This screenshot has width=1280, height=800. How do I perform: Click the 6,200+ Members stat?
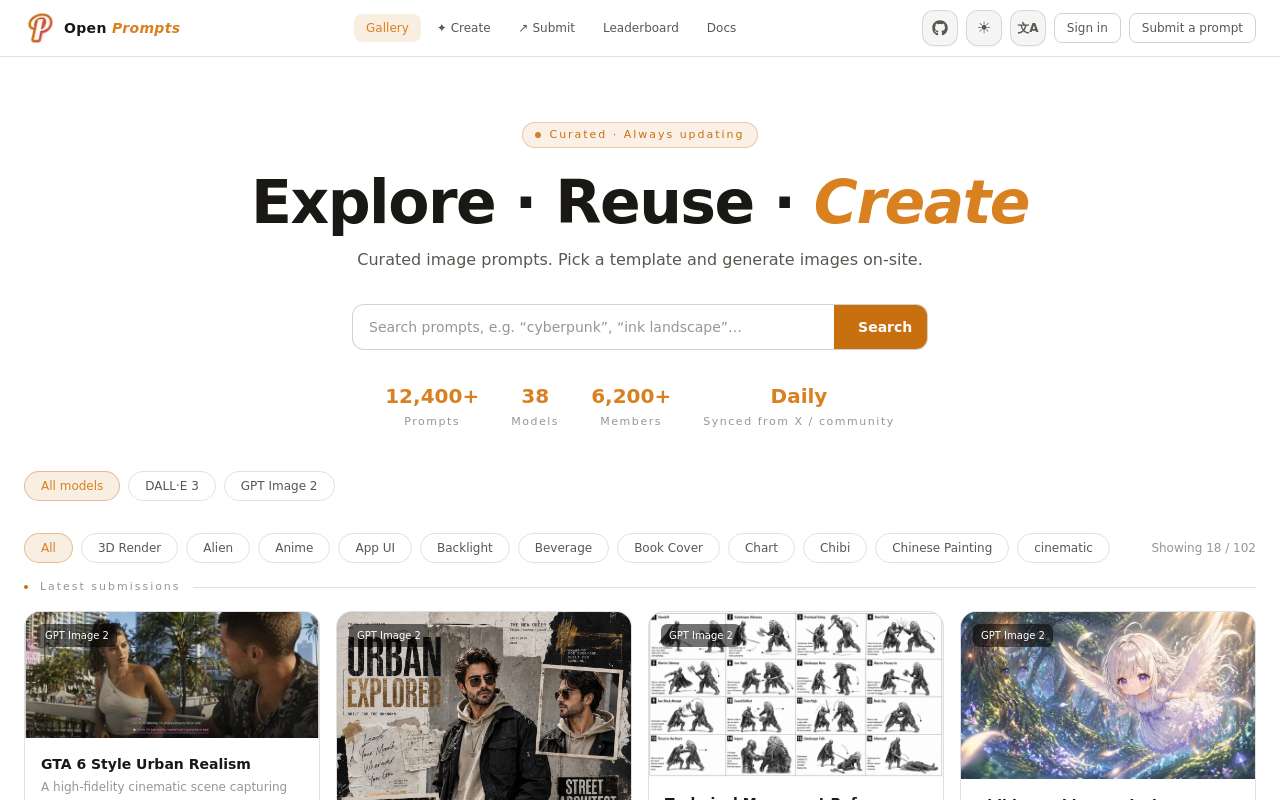click(x=631, y=406)
